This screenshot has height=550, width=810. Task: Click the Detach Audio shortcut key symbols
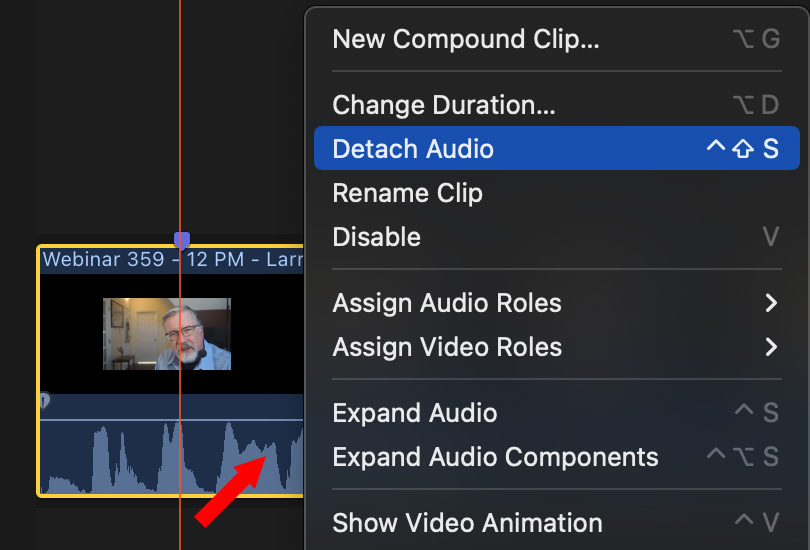(x=742, y=149)
